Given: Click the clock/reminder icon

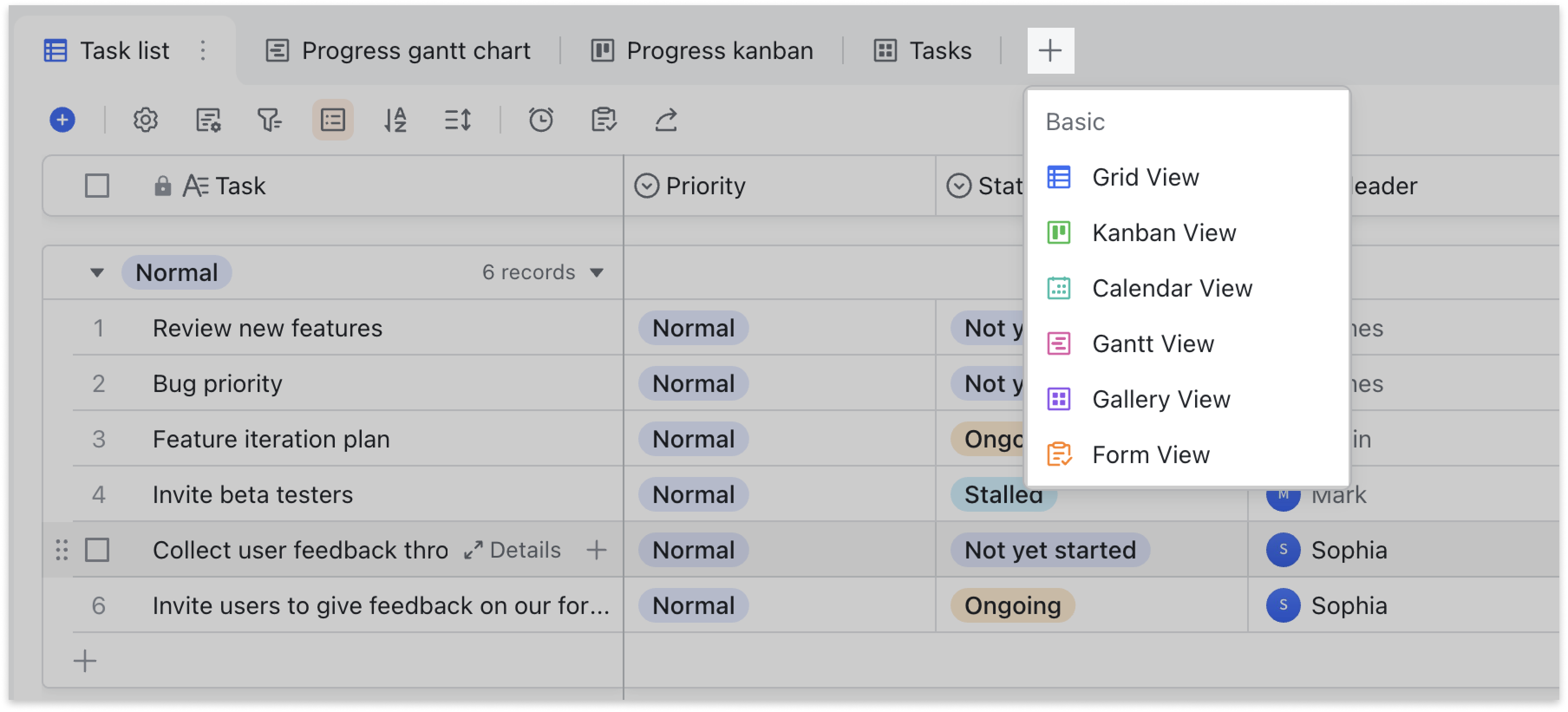Looking at the screenshot, I should coord(541,120).
